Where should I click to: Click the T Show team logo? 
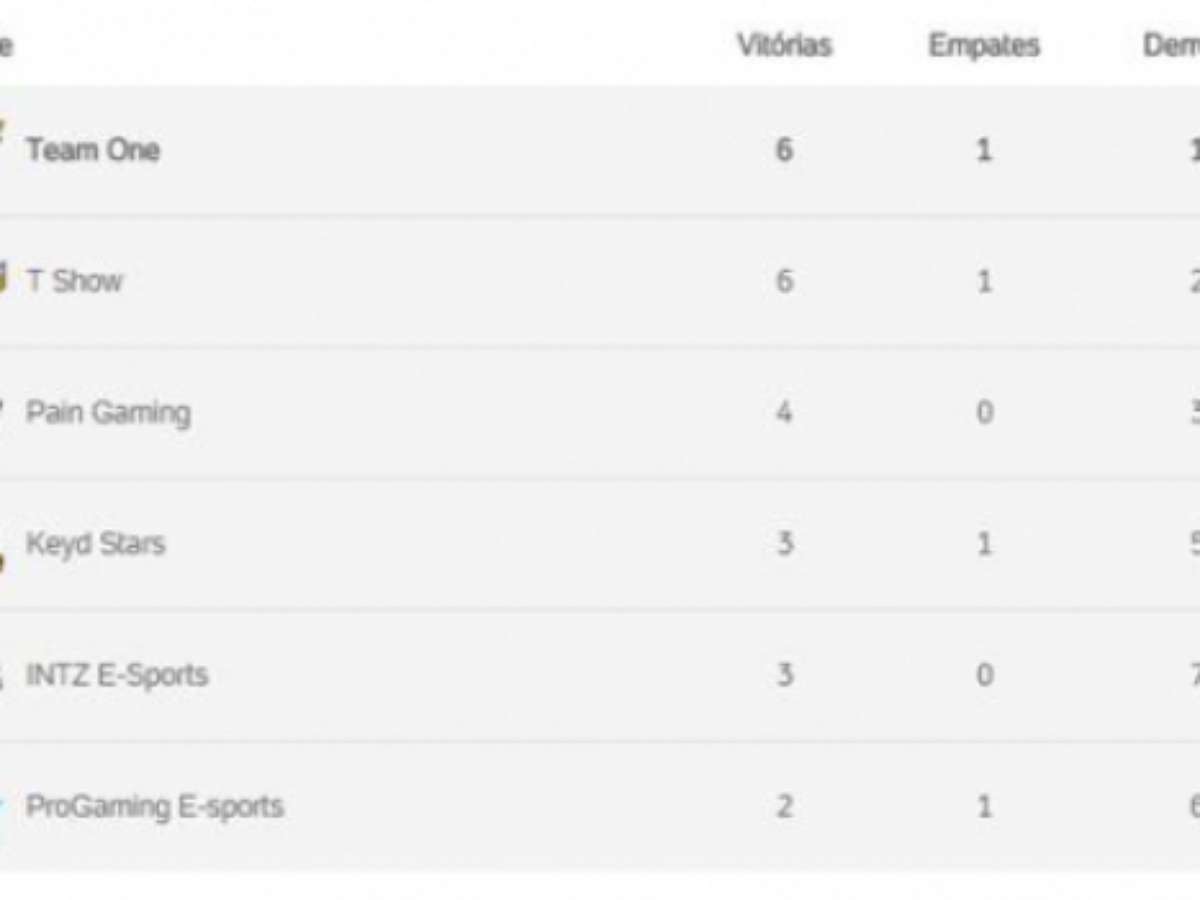(3, 278)
